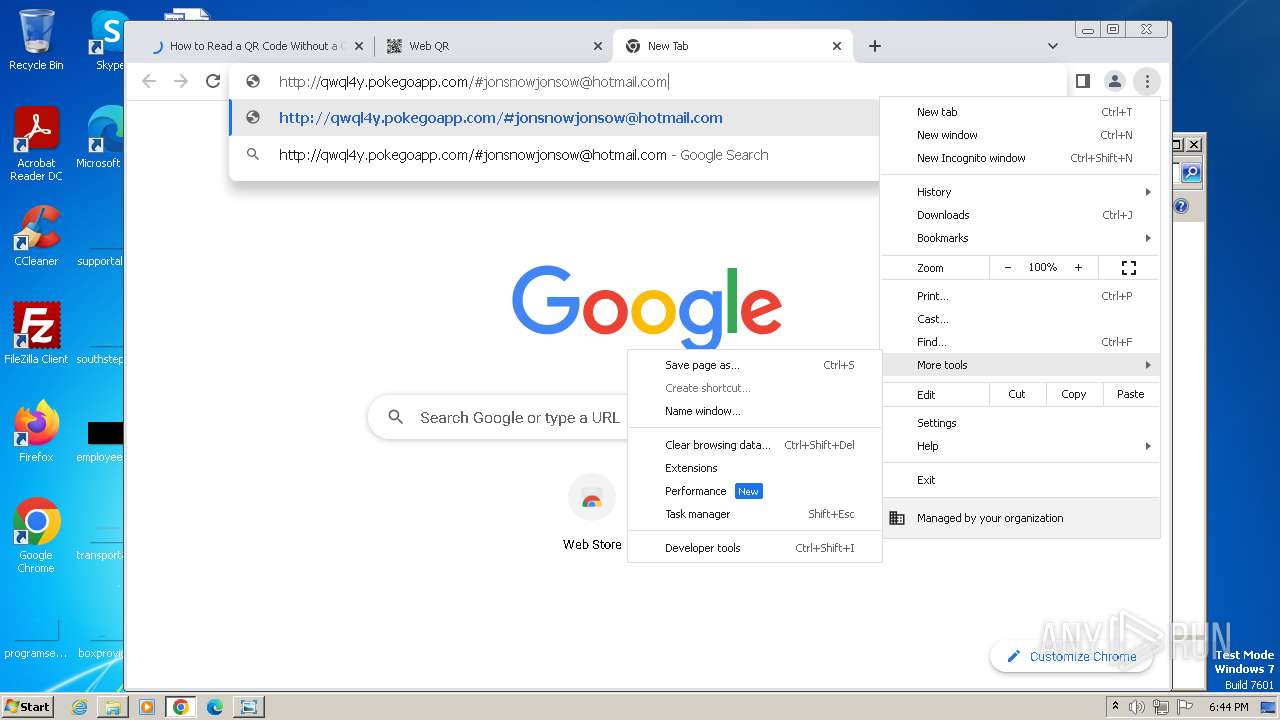Select Name window... submenu item
This screenshot has width=1280, height=720.
tap(755, 411)
